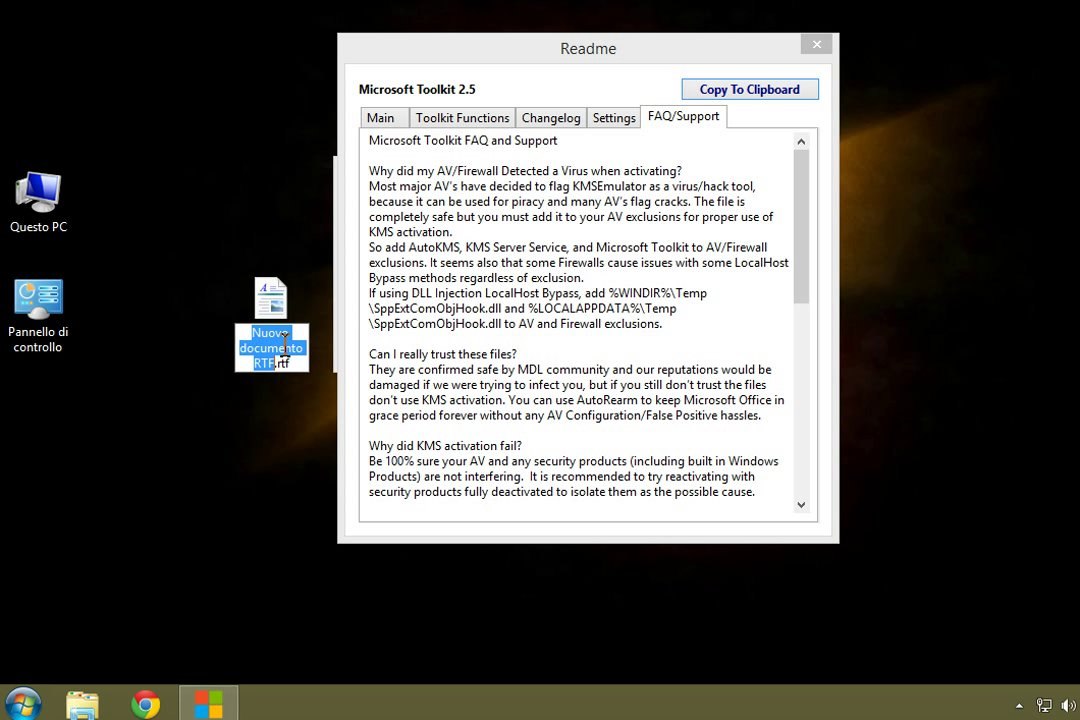This screenshot has width=1080, height=720.
Task: Close the Readme window
Action: click(x=816, y=44)
